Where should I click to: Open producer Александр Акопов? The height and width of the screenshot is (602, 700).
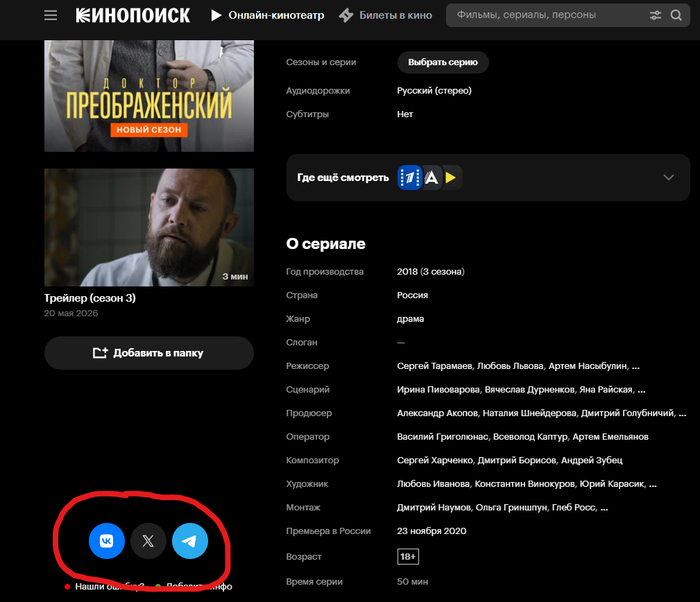pos(437,413)
